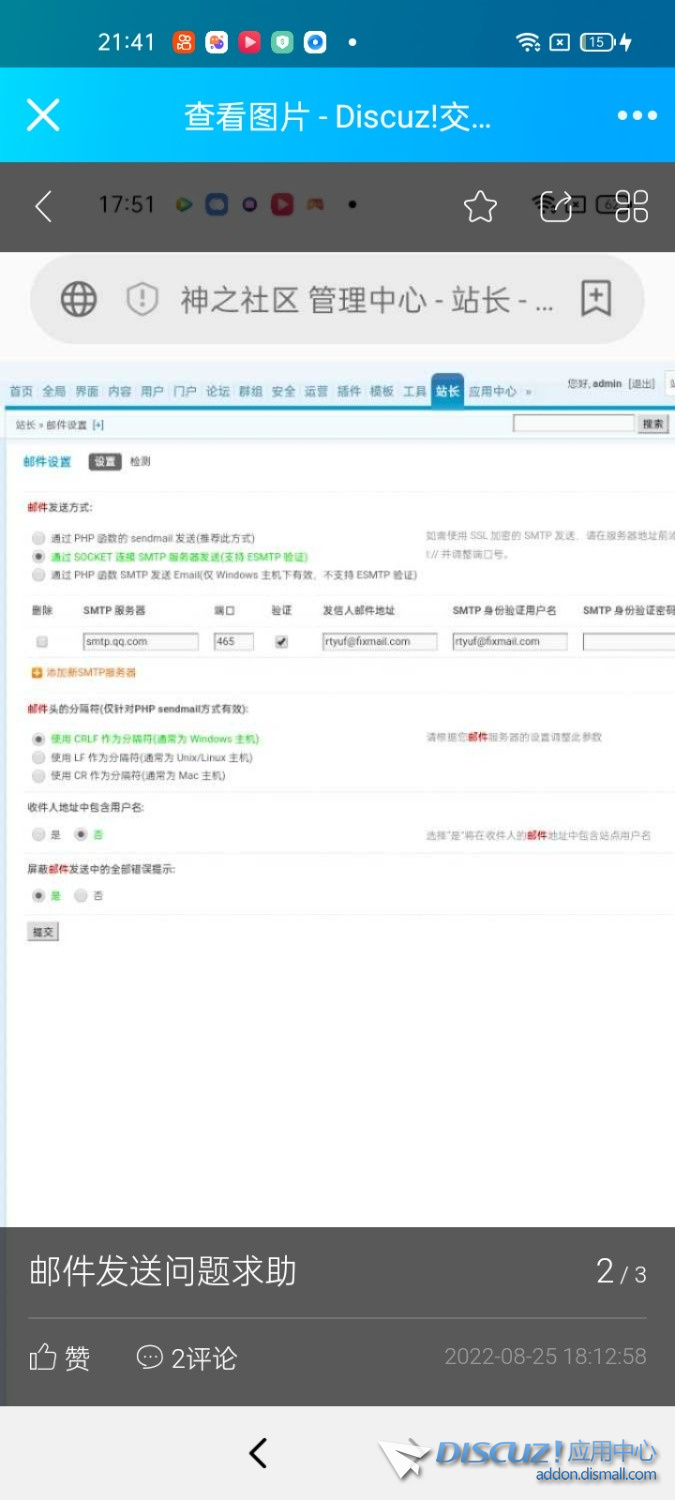
Task: Click 站长 in the breadcrumb
Action: (26, 425)
